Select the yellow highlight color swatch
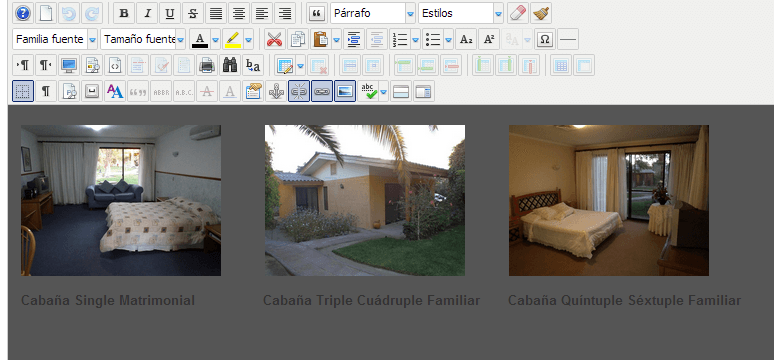This screenshot has width=774, height=360. 232,39
